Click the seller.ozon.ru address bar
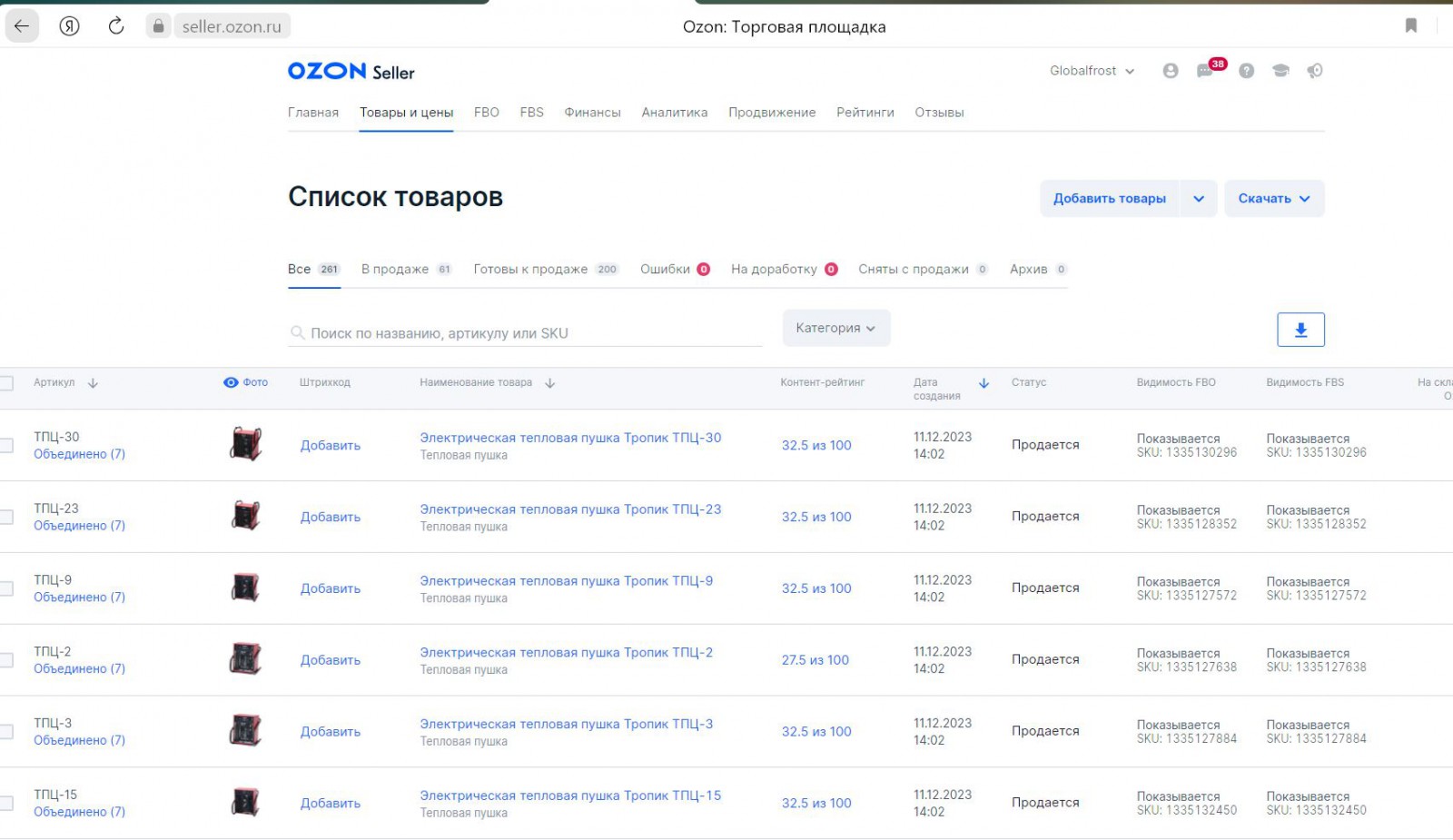This screenshot has height=840, width=1453. click(x=232, y=26)
